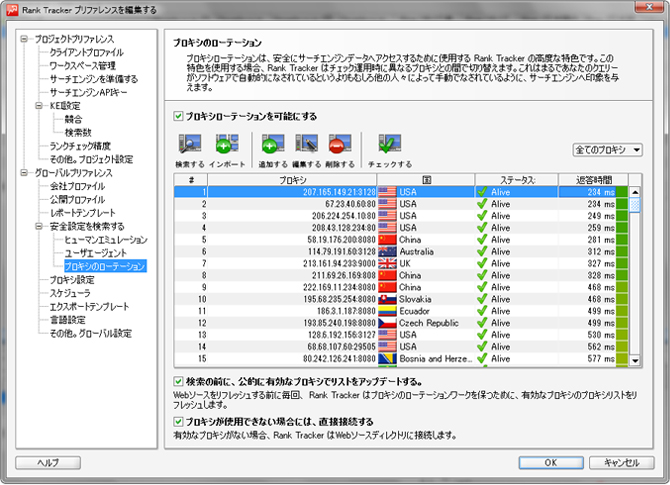This screenshot has width=670, height=485.
Task: Collapse the プロジェクトプリファレンス tree node
Action: pos(24,39)
